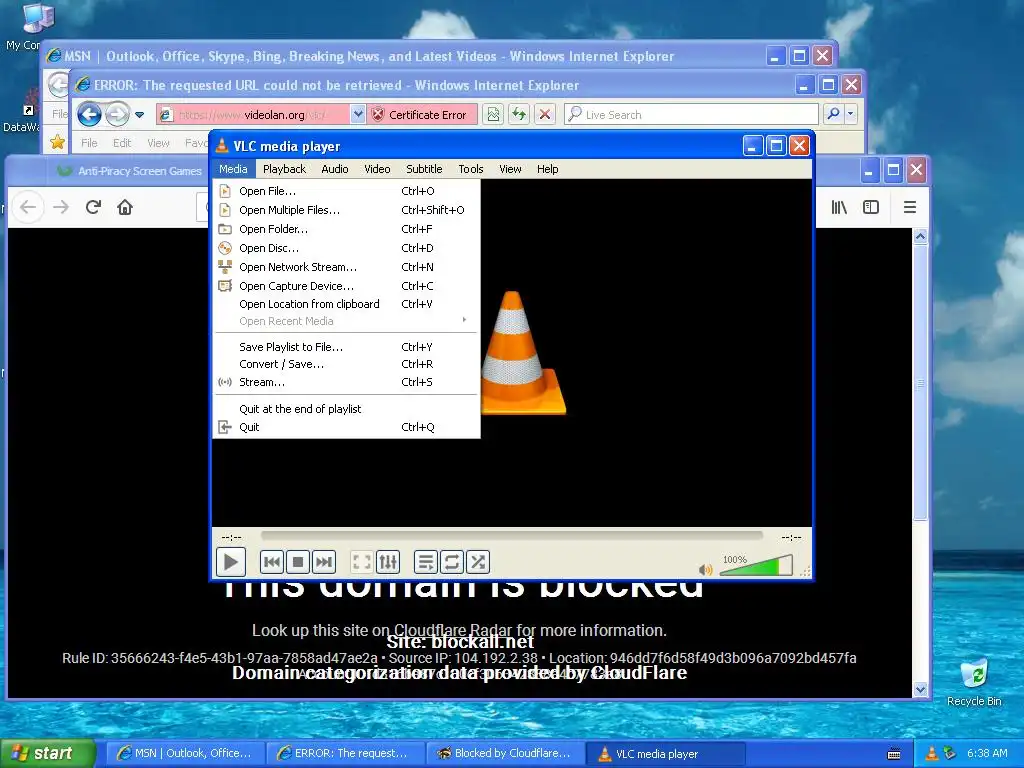Open the VLC Audio menu
The image size is (1024, 768).
click(x=334, y=168)
